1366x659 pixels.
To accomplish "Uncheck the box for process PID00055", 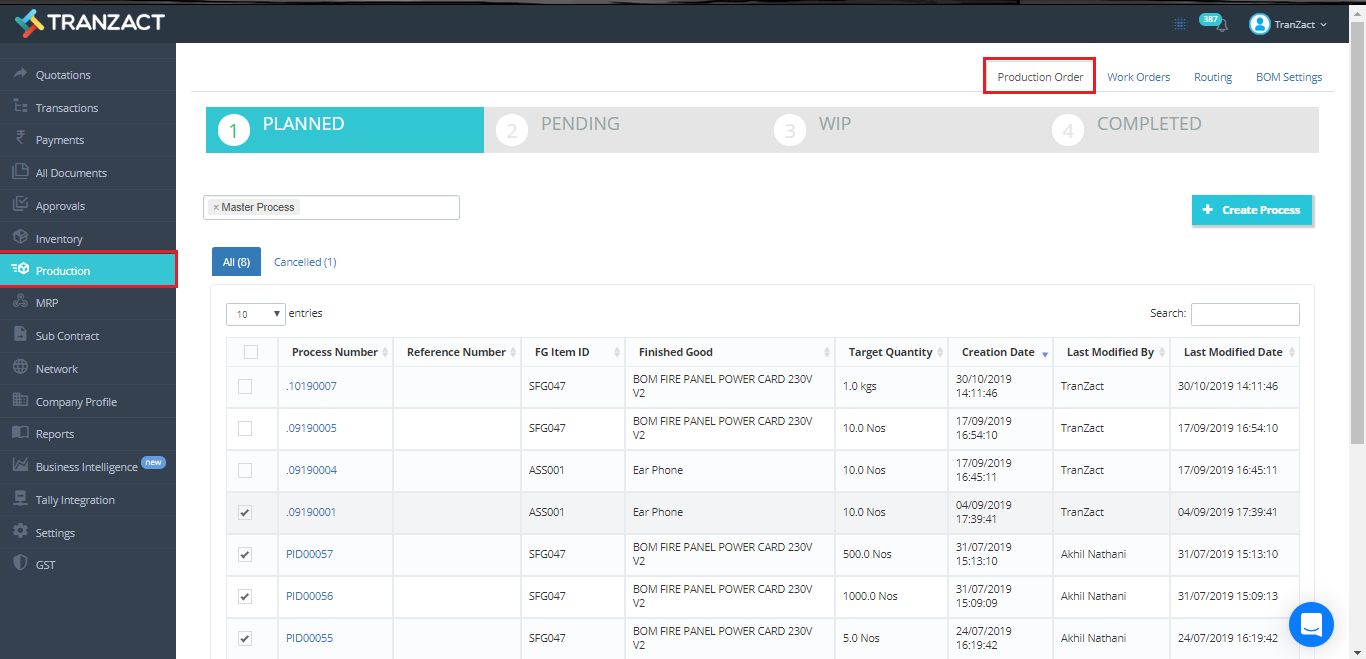I will pyautogui.click(x=245, y=638).
